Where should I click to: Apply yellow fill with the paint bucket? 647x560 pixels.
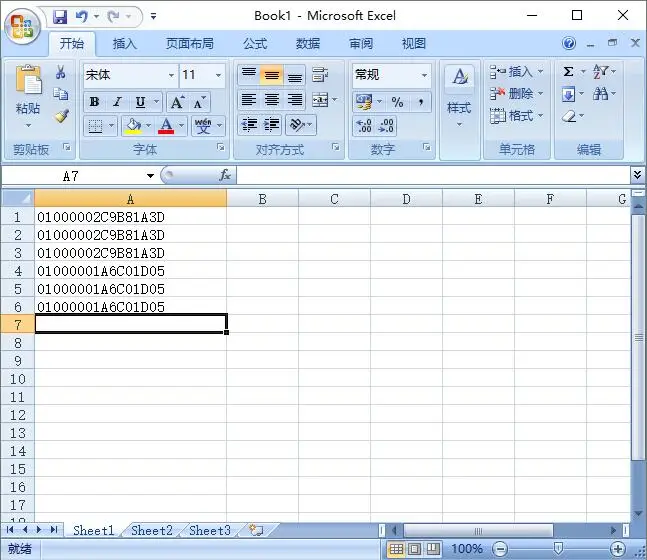tap(133, 126)
